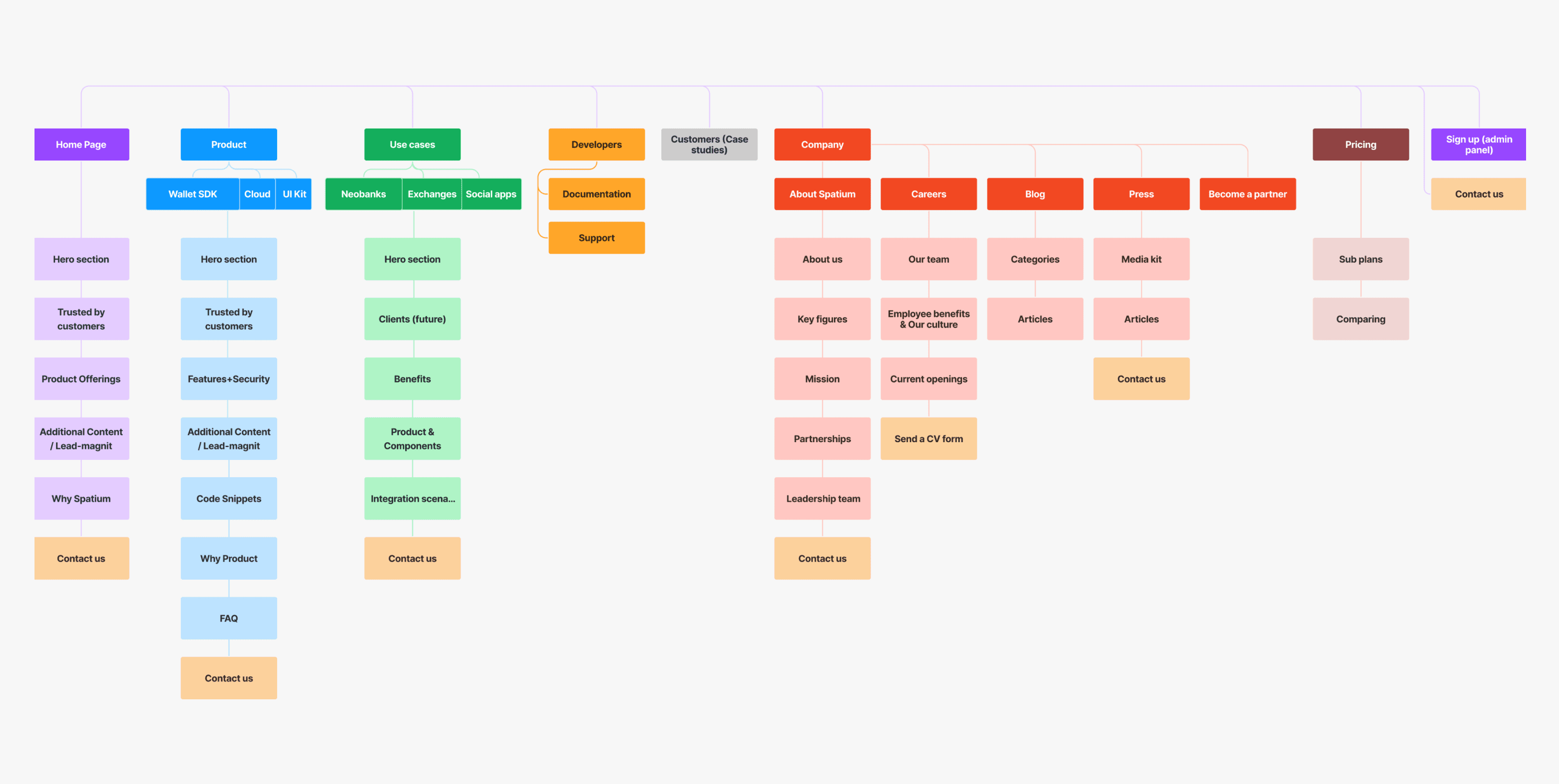1559x784 pixels.
Task: Click the Product & Components box
Action: click(x=412, y=439)
